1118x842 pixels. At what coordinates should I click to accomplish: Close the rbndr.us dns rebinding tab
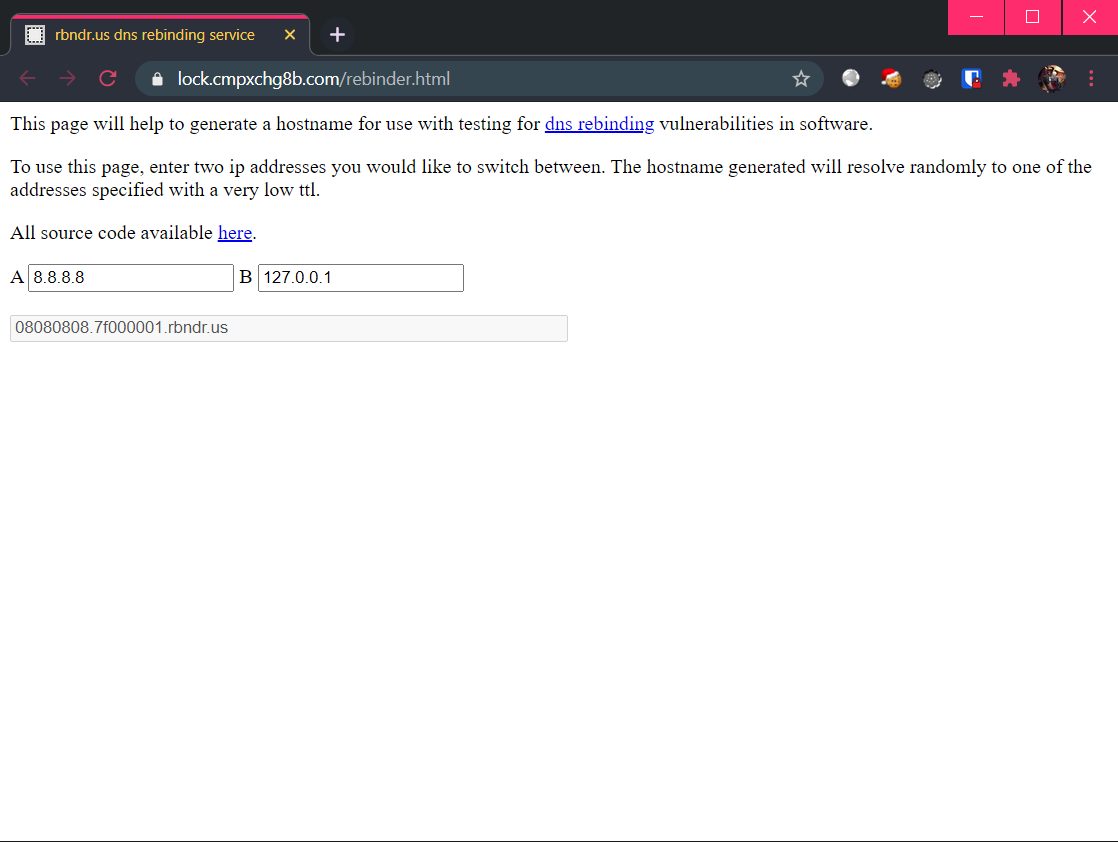pyautogui.click(x=289, y=34)
